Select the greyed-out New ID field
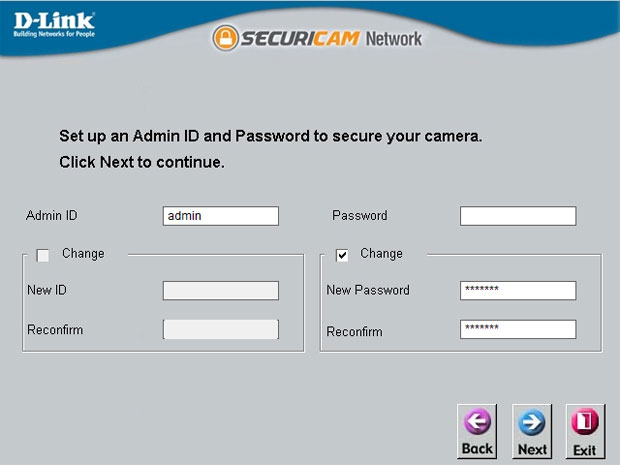The height and width of the screenshot is (465, 620). (221, 291)
